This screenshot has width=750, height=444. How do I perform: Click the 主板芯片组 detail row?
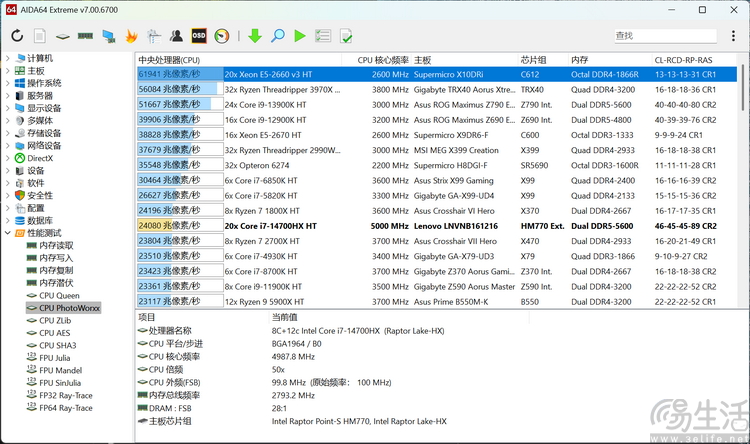292,421
